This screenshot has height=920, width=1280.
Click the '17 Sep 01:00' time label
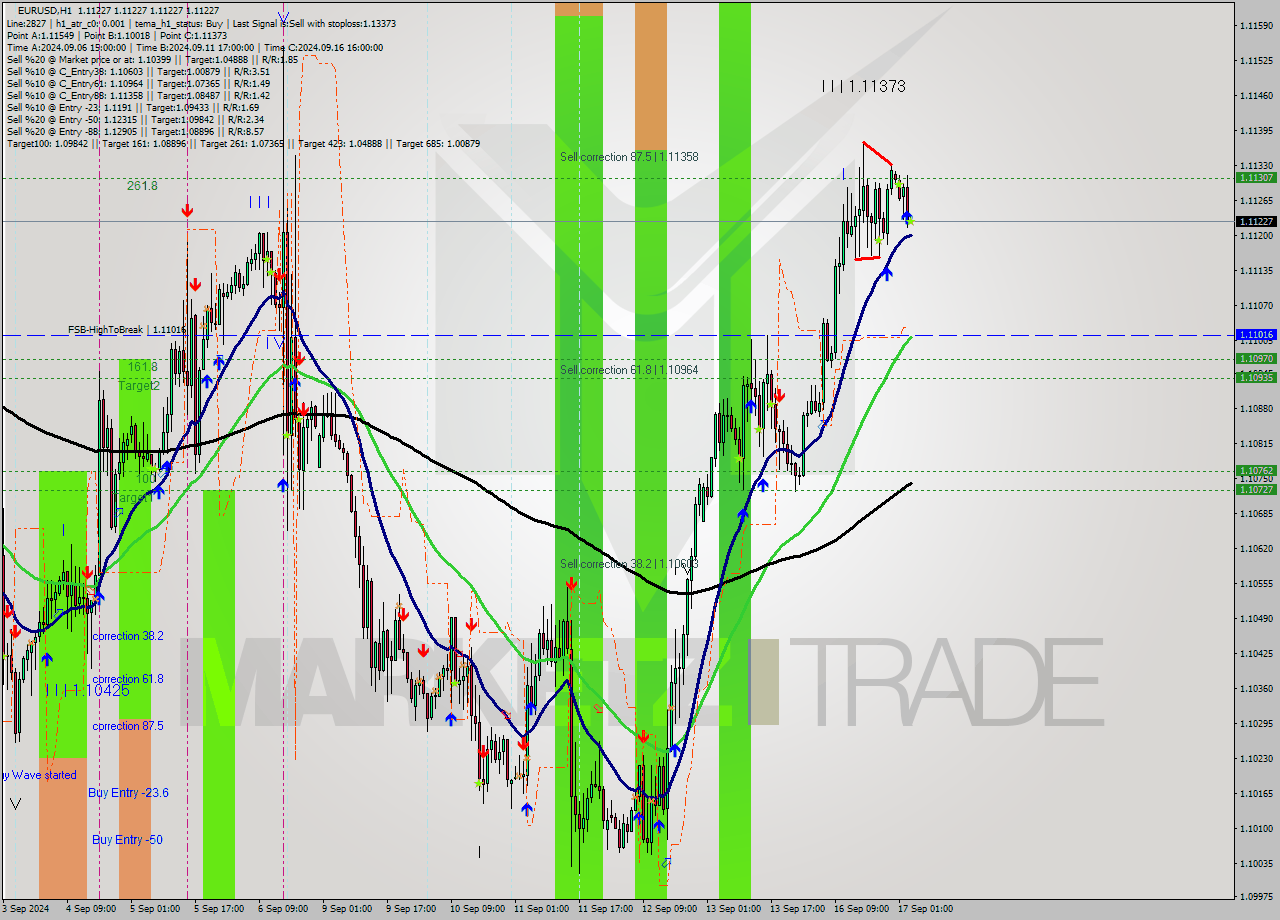tap(925, 909)
